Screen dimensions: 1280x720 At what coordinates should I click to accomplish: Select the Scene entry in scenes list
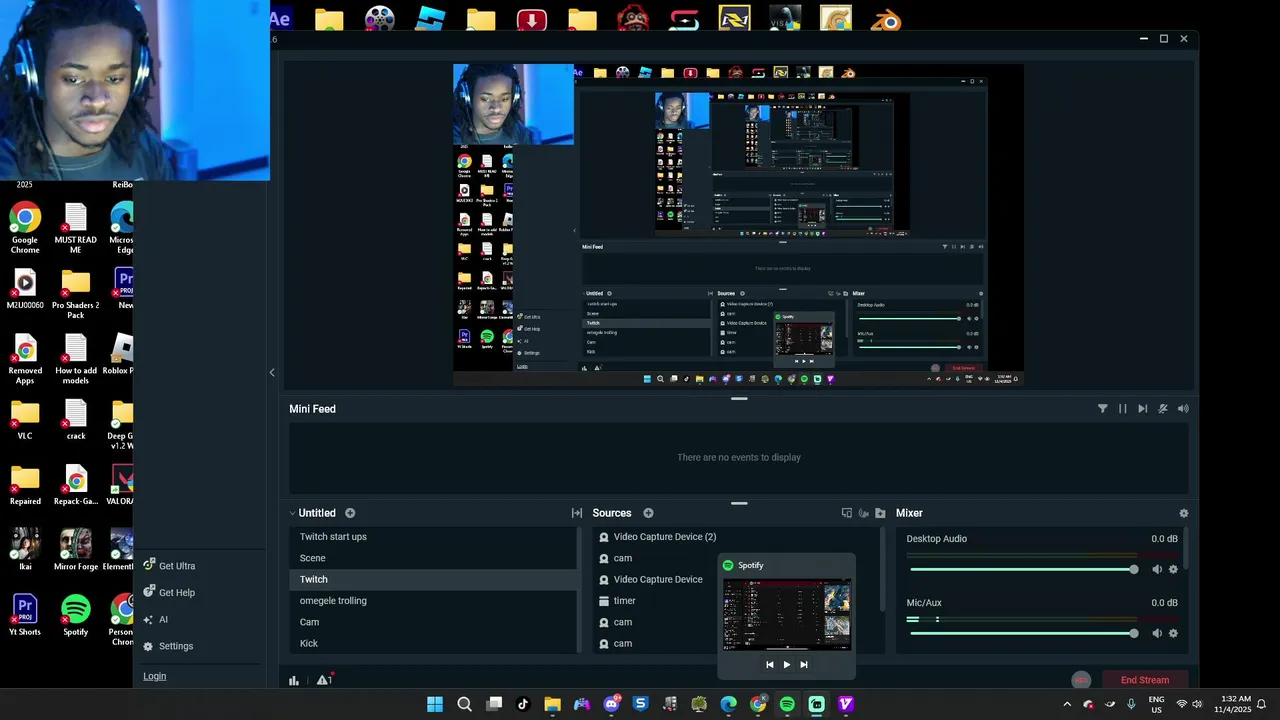pyautogui.click(x=433, y=558)
